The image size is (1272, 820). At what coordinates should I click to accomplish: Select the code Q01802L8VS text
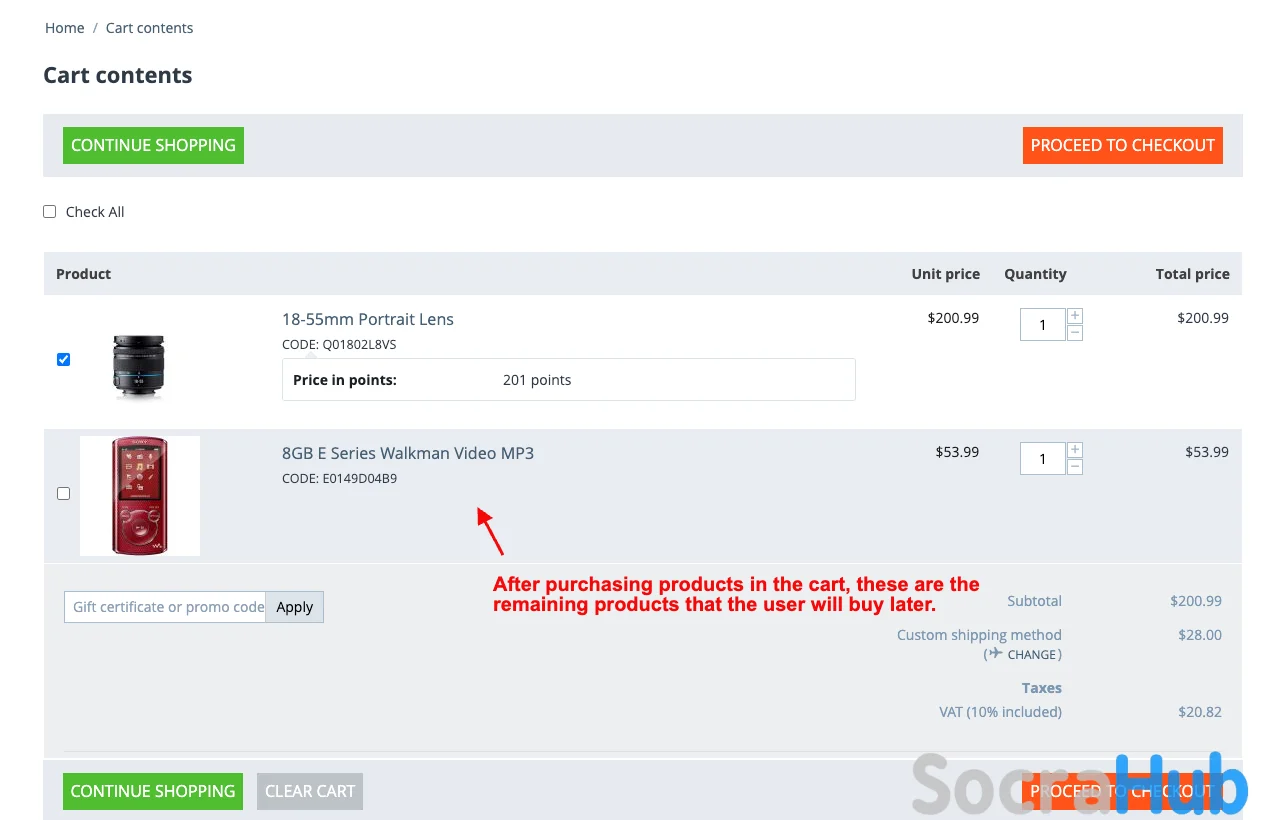click(x=359, y=345)
